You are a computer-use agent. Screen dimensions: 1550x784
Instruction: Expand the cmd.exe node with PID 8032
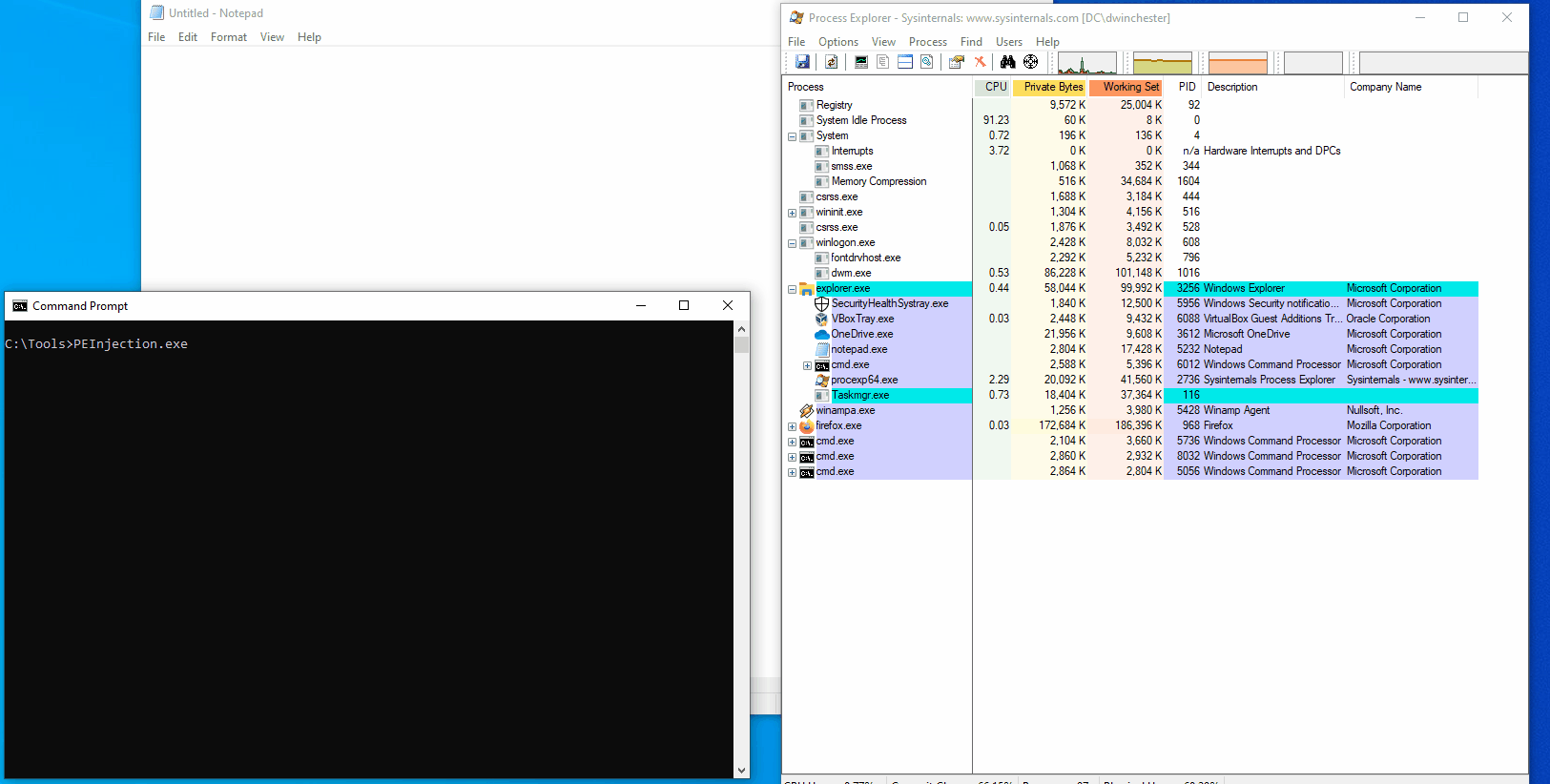point(792,457)
